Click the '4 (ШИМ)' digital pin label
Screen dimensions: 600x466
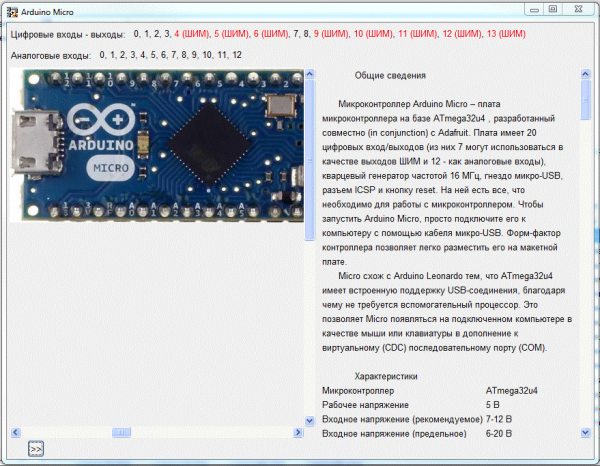pos(192,34)
